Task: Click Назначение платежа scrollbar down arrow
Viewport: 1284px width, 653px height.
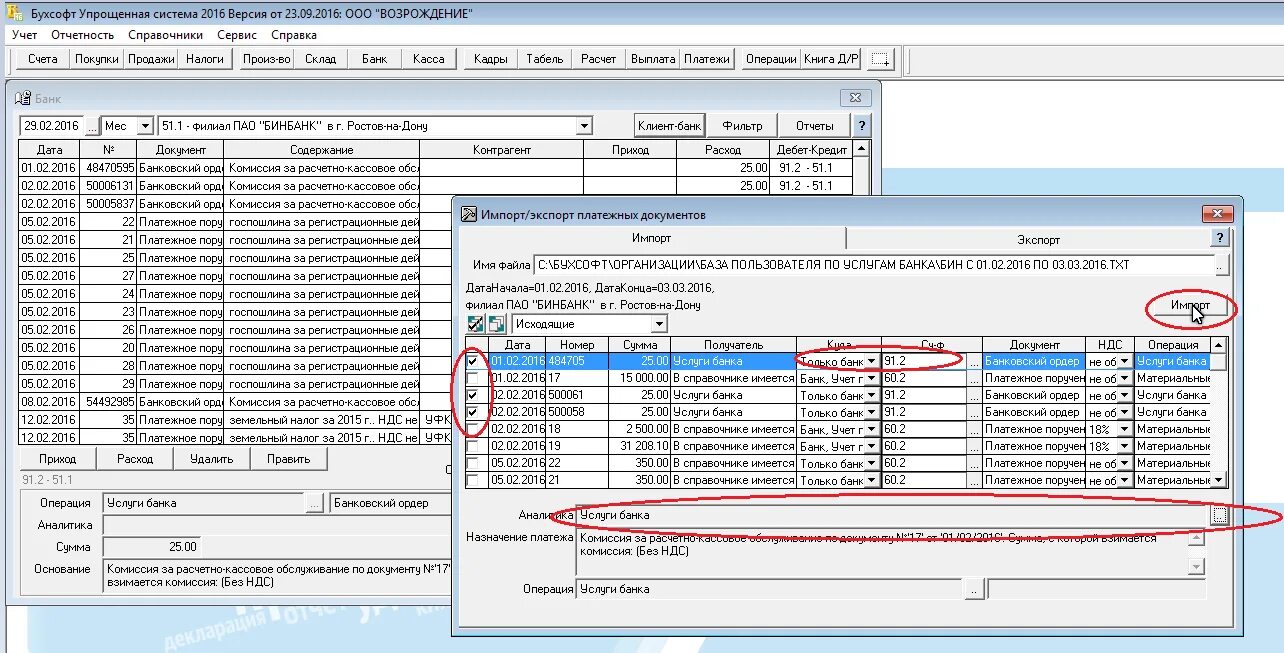Action: [1196, 566]
